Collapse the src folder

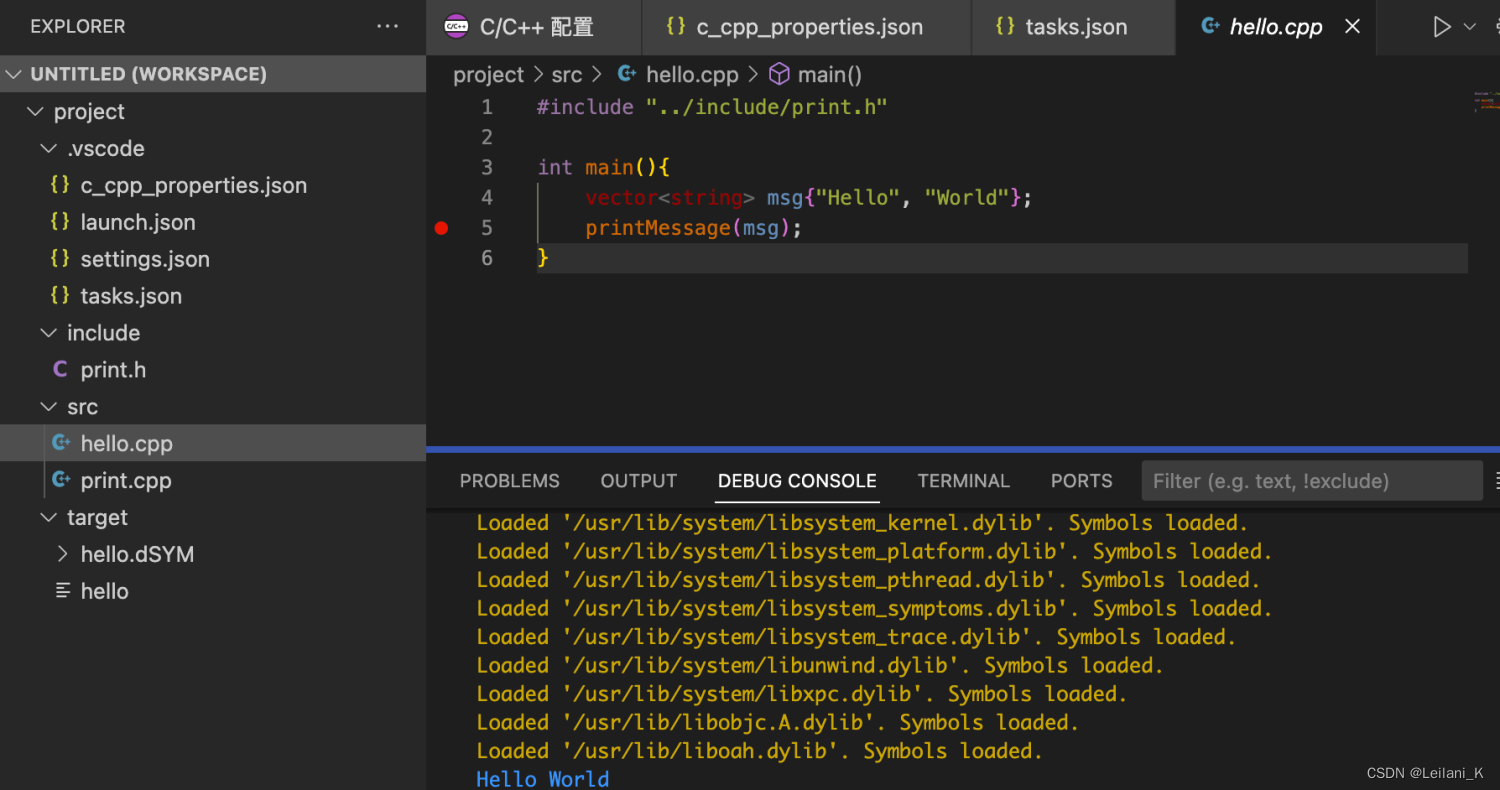(x=213, y=407)
